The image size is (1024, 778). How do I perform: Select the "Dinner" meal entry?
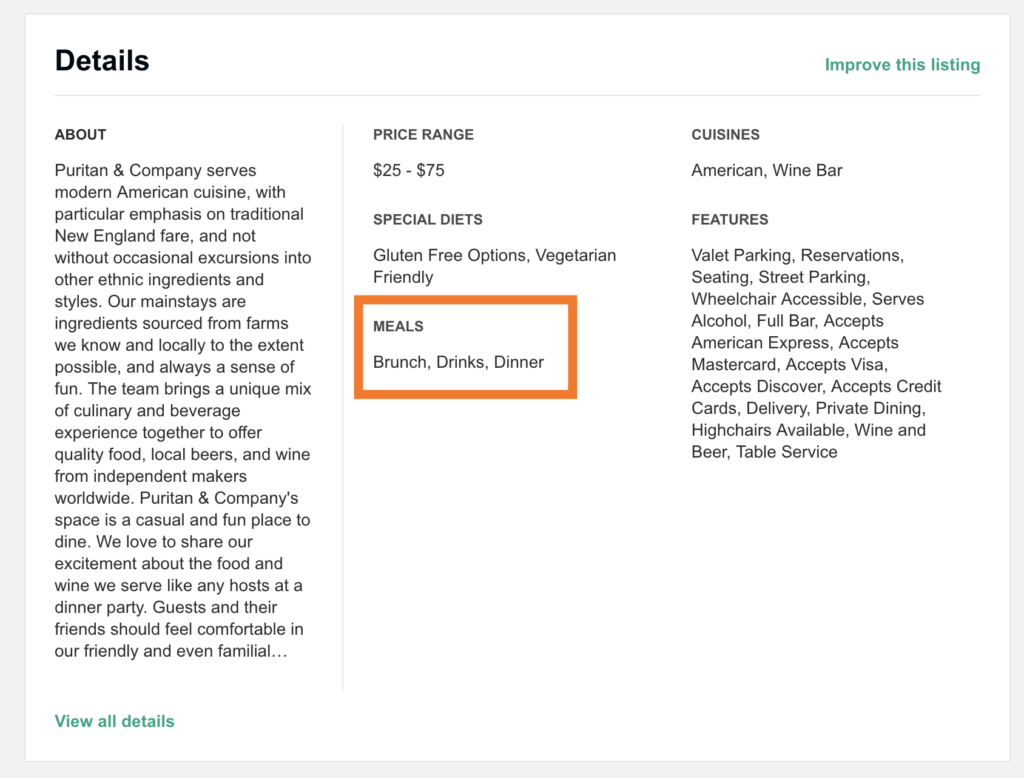[x=519, y=362]
